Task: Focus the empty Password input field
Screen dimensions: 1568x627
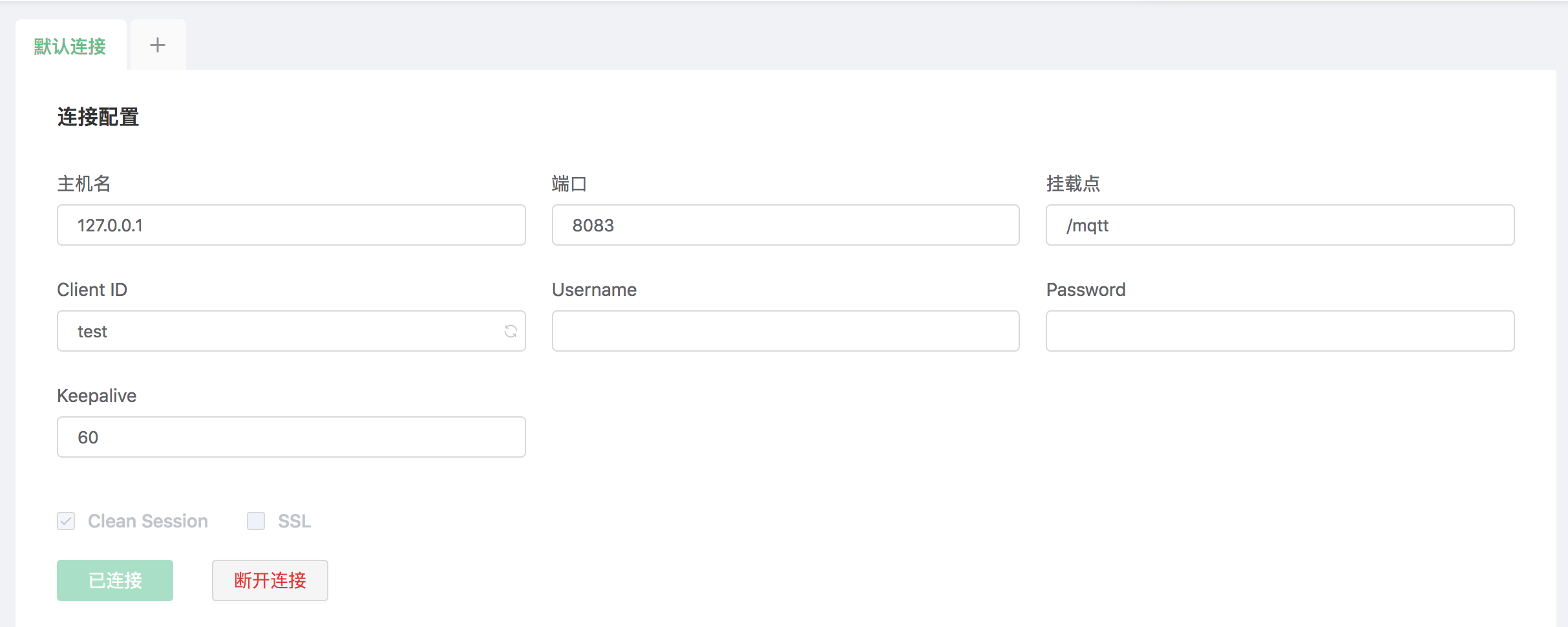Action: pos(1280,331)
